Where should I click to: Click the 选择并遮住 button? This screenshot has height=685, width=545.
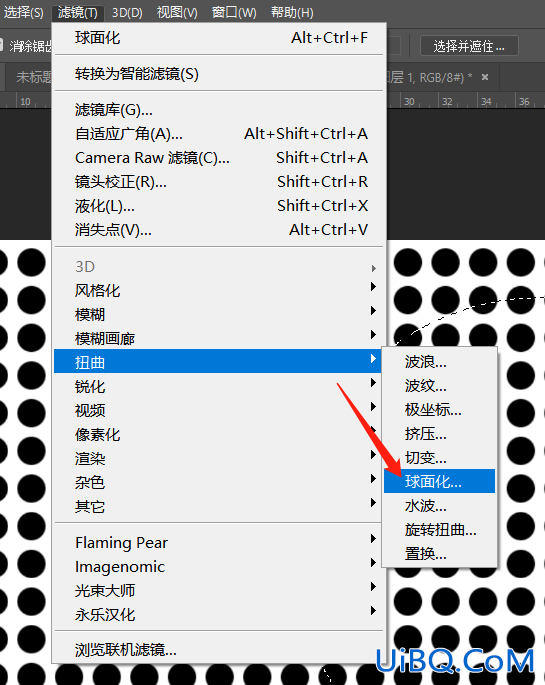tap(469, 46)
